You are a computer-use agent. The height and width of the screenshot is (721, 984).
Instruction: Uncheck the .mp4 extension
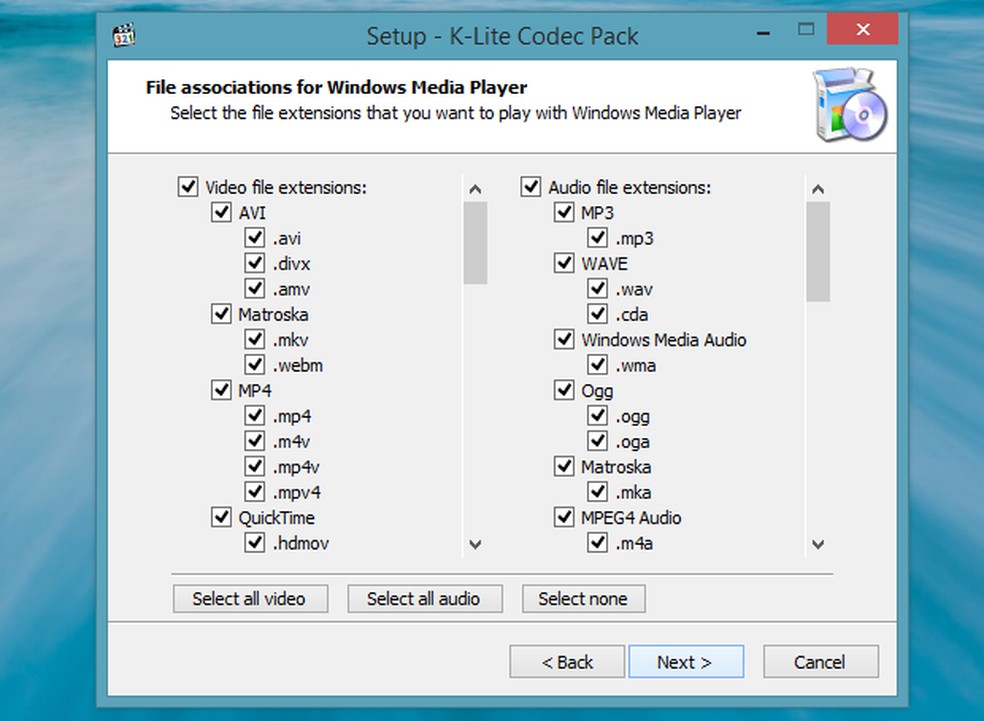click(254, 415)
